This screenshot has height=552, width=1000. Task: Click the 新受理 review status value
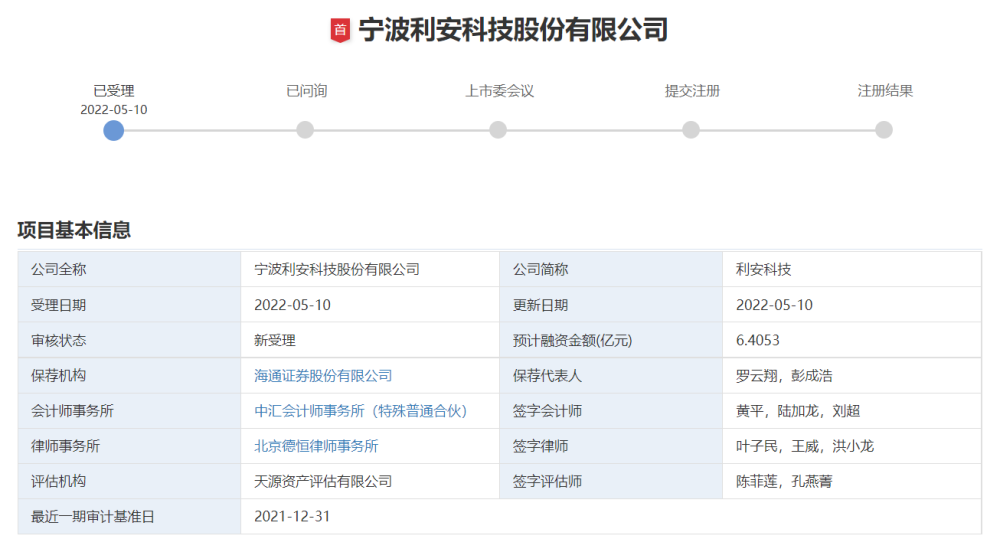point(275,341)
